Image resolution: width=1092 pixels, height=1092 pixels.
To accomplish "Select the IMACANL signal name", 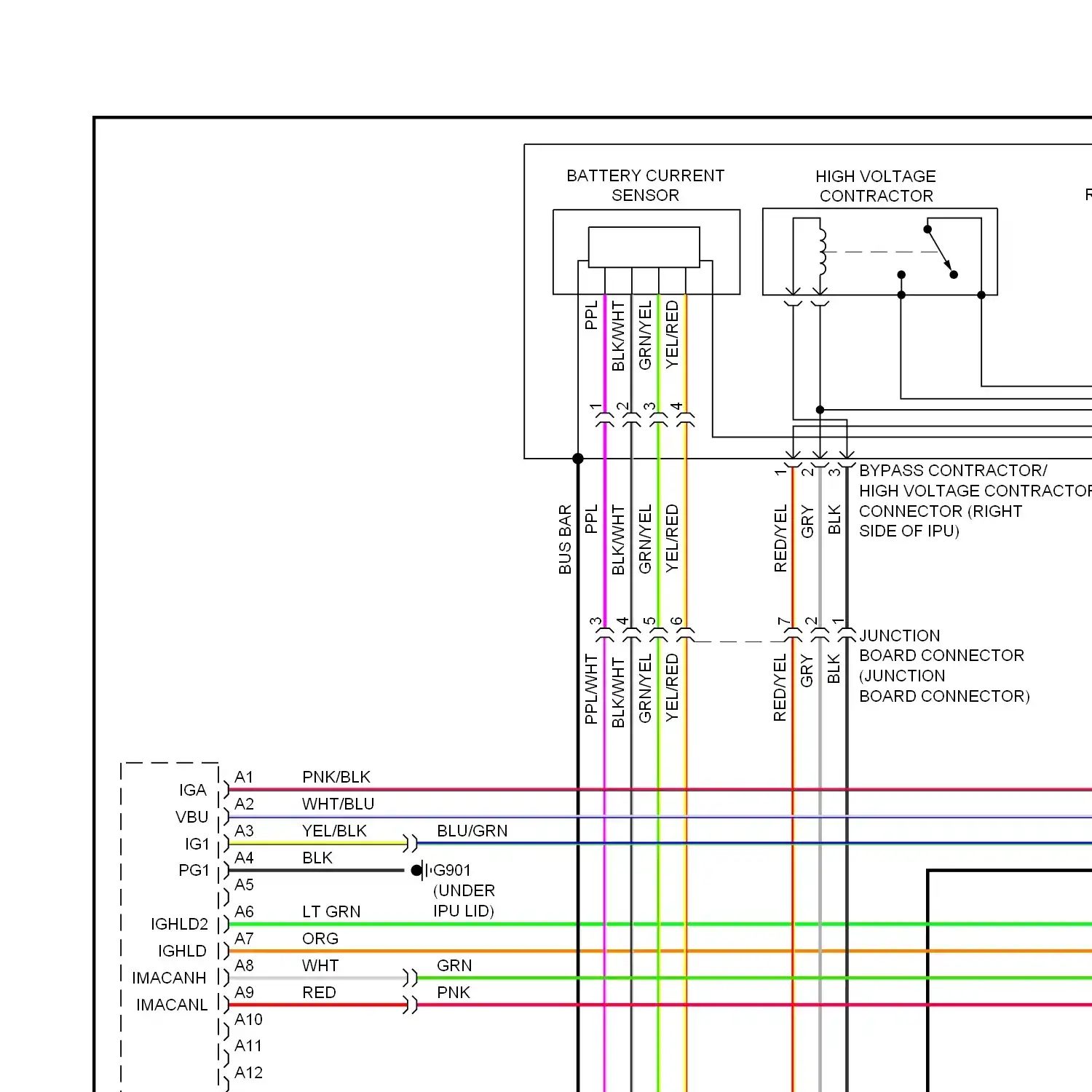I will (x=172, y=1005).
